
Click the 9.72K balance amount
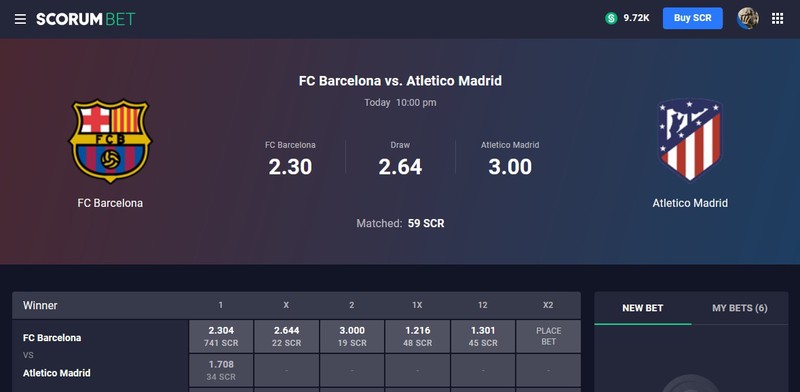[x=636, y=18]
